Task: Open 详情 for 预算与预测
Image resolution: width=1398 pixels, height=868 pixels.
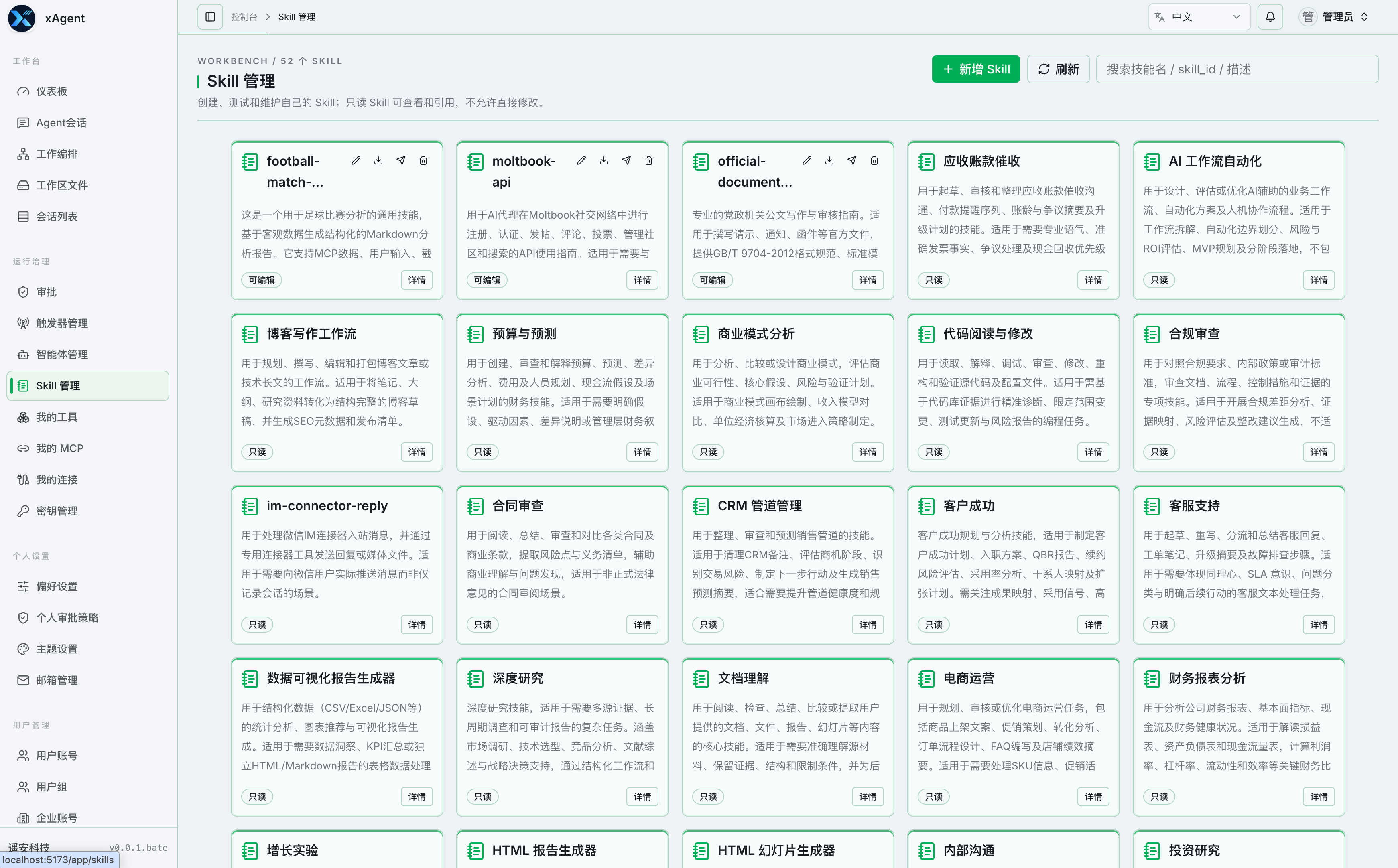Action: (642, 452)
